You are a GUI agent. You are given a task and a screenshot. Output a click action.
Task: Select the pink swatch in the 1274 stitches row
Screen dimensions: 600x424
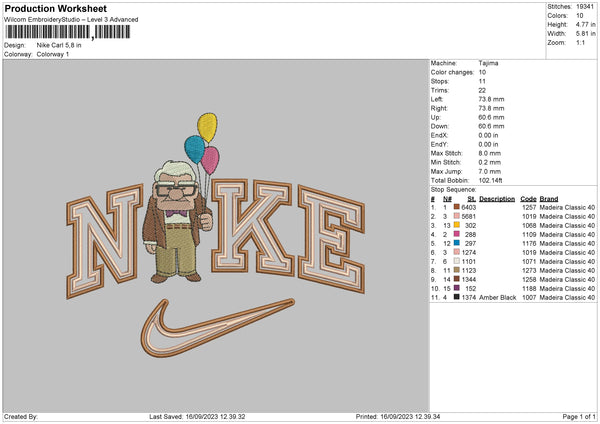(457, 252)
